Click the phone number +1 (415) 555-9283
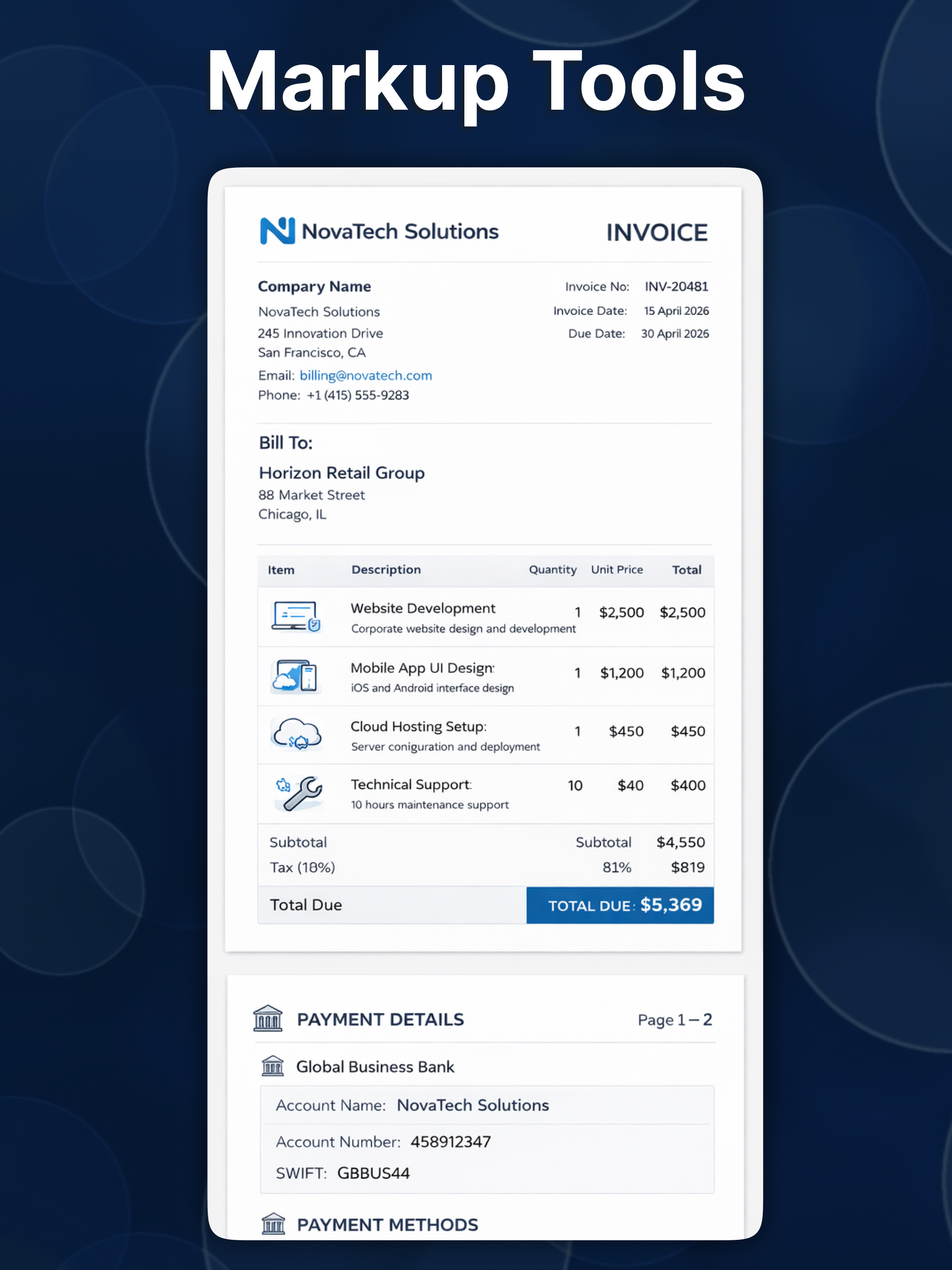The image size is (952, 1270). click(358, 395)
